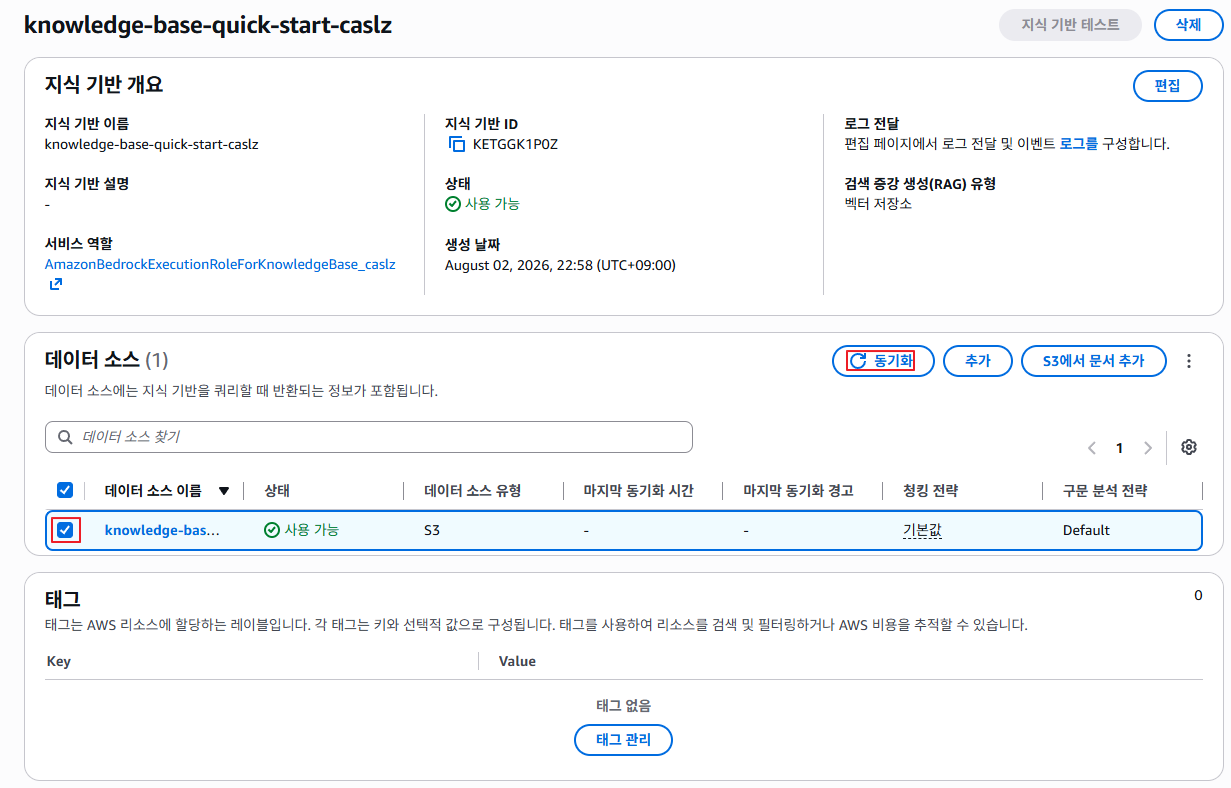Click the 청킹 전략 column header

tap(931, 491)
